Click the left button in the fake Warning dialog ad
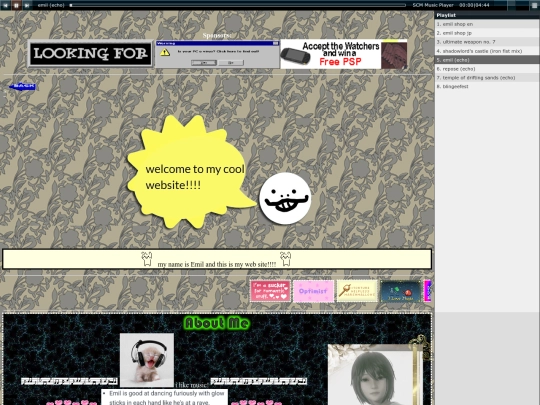This screenshot has width=540, height=405. pos(204,63)
